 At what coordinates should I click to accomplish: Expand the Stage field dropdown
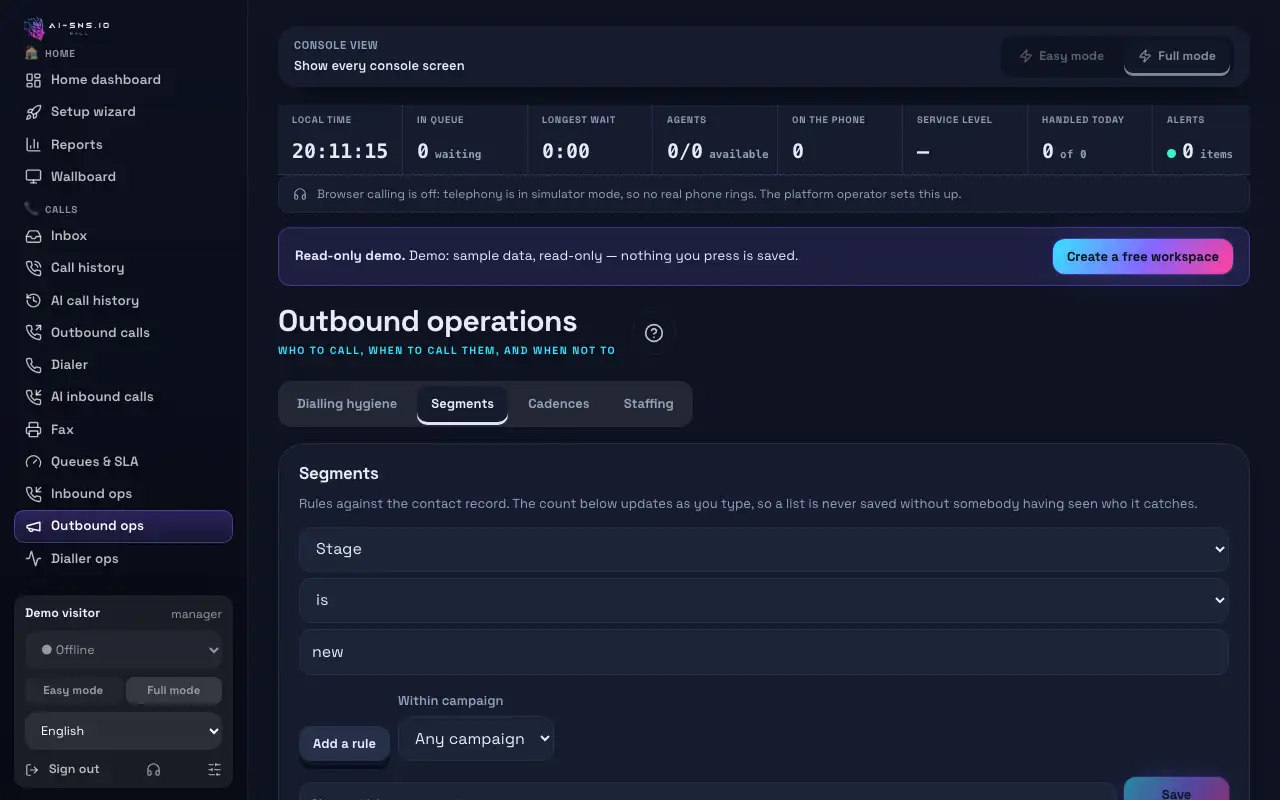pyautogui.click(x=764, y=549)
